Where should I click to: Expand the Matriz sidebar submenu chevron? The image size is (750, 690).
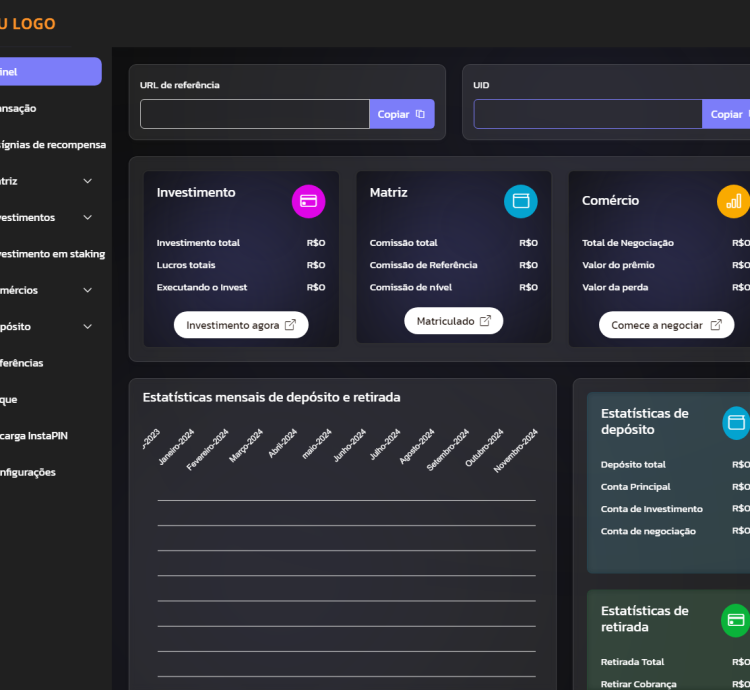88,181
